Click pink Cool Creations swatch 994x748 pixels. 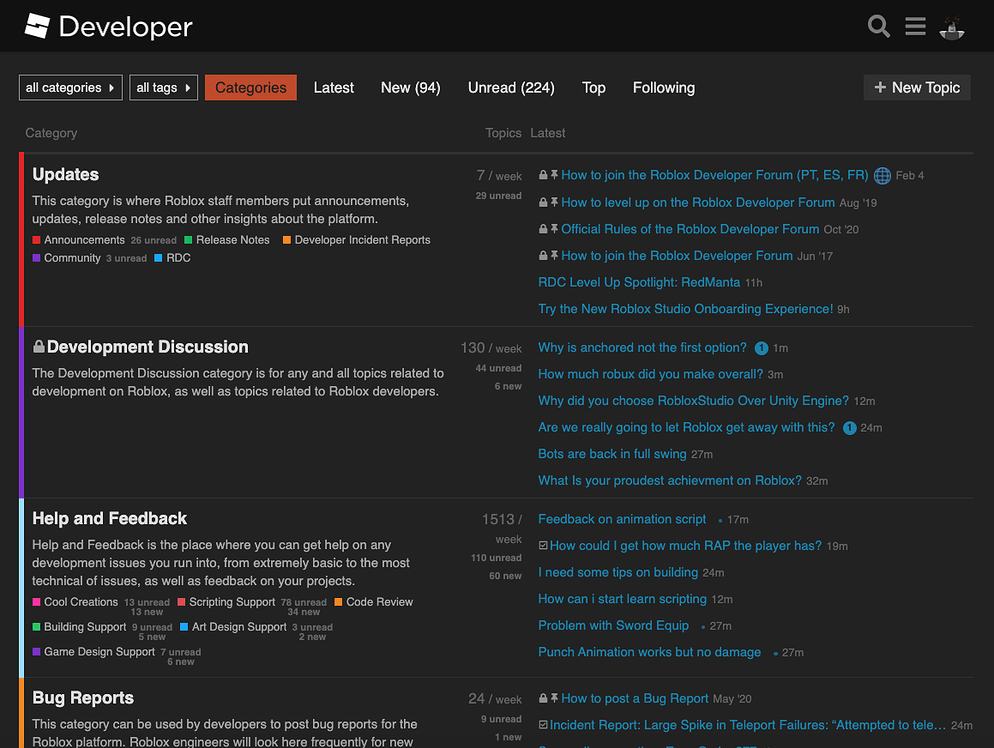[37, 602]
